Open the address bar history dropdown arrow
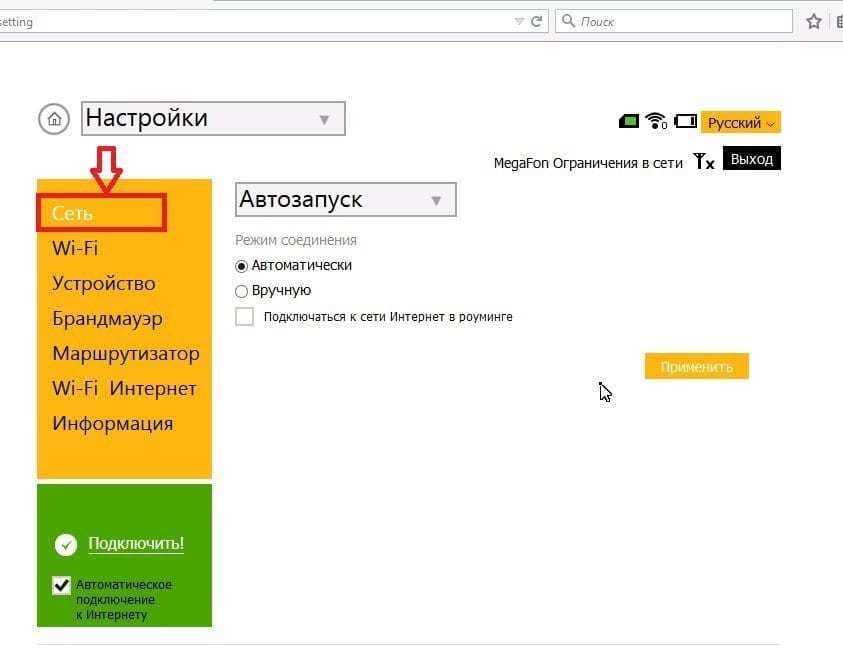Screen dimensions: 843x652 (519, 22)
